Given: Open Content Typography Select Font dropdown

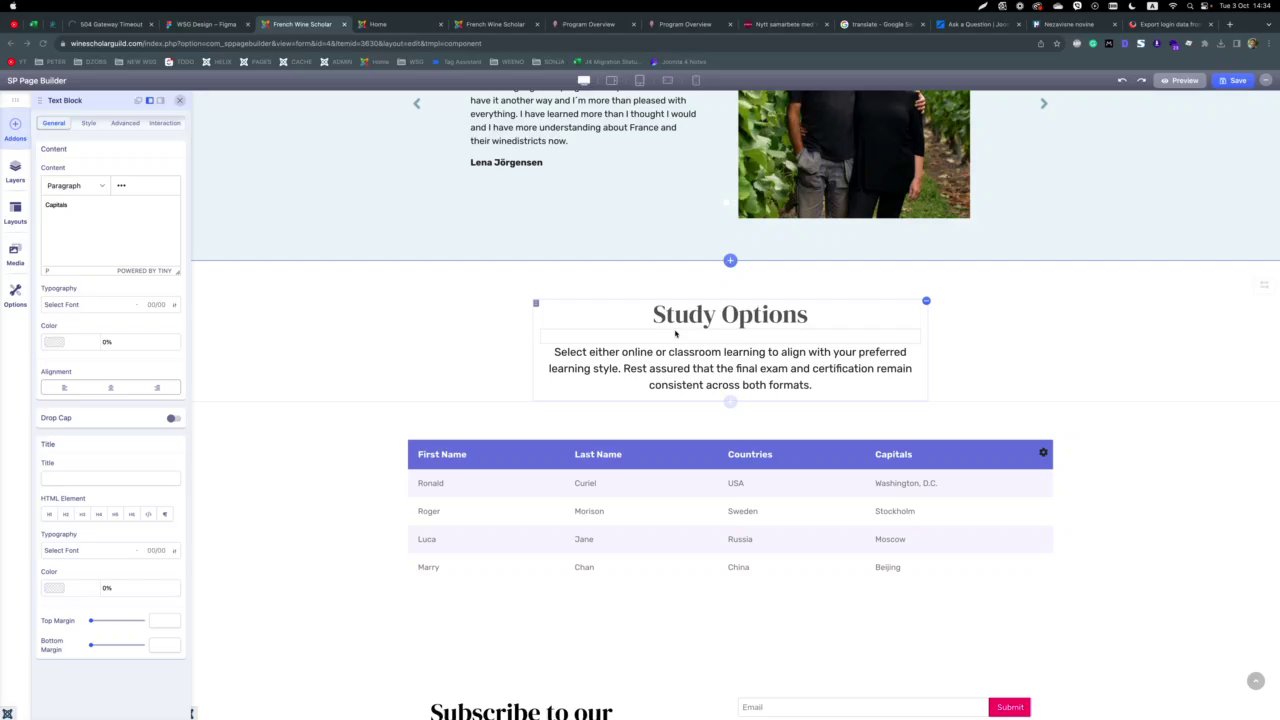Looking at the screenshot, I should [89, 304].
